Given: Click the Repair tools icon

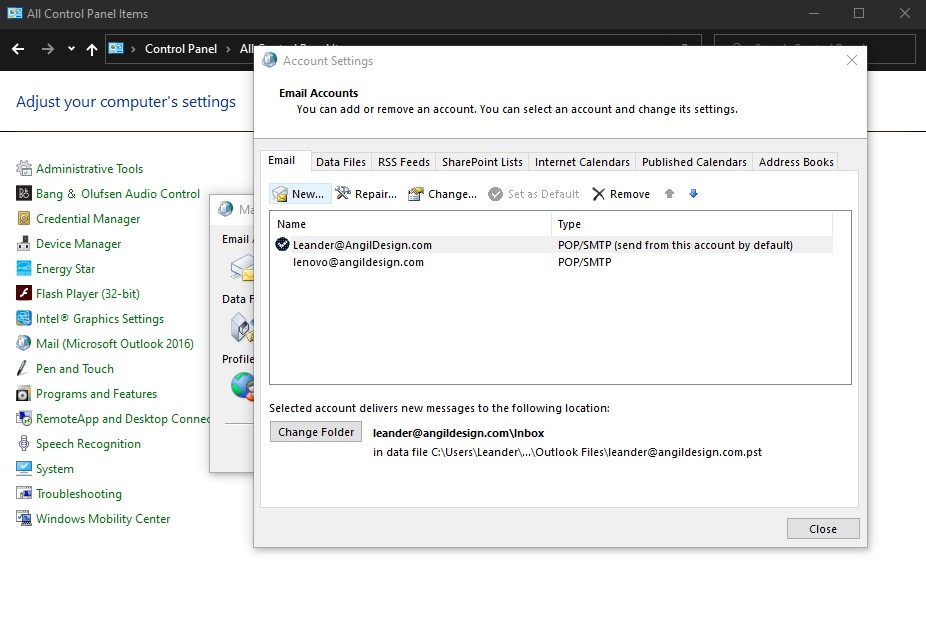Looking at the screenshot, I should click(343, 193).
